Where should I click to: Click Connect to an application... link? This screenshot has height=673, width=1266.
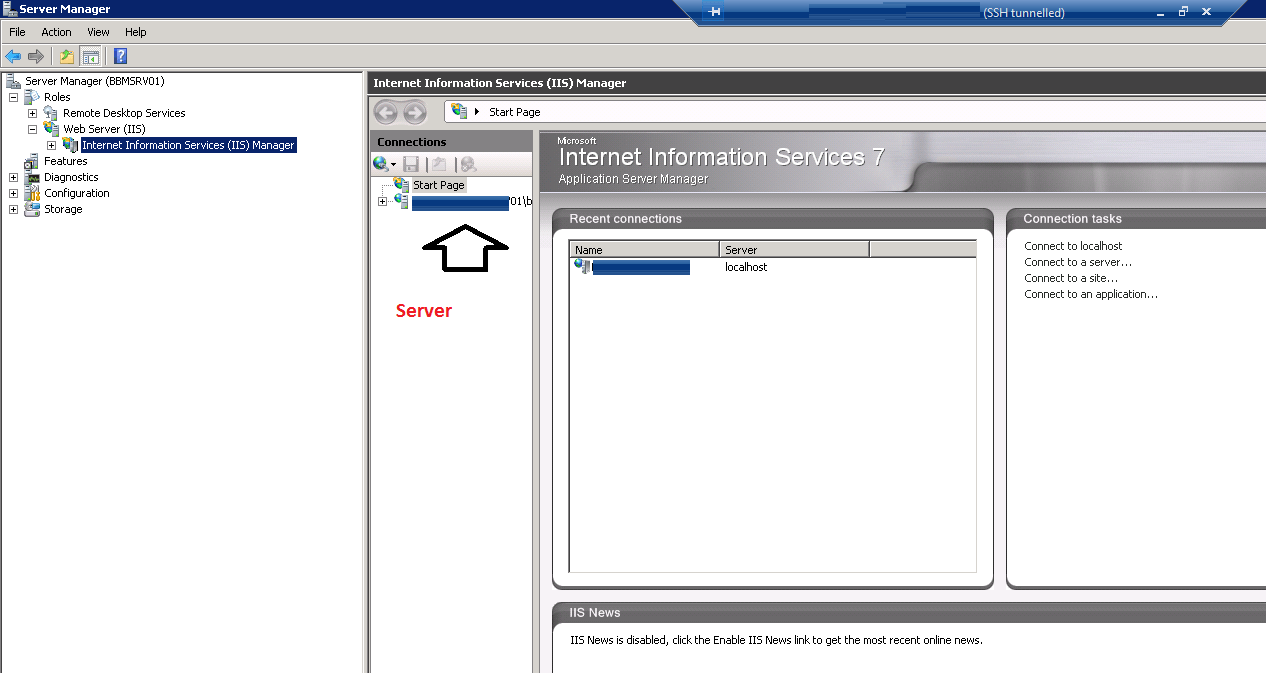1091,294
